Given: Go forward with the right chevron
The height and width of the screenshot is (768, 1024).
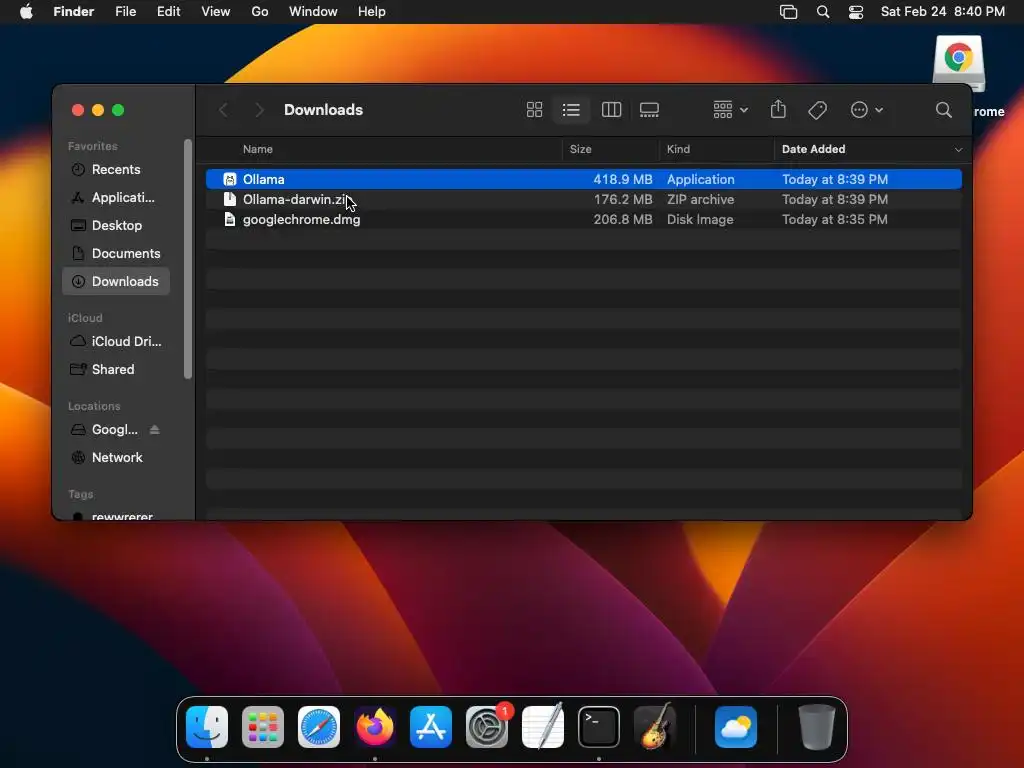Looking at the screenshot, I should [259, 110].
